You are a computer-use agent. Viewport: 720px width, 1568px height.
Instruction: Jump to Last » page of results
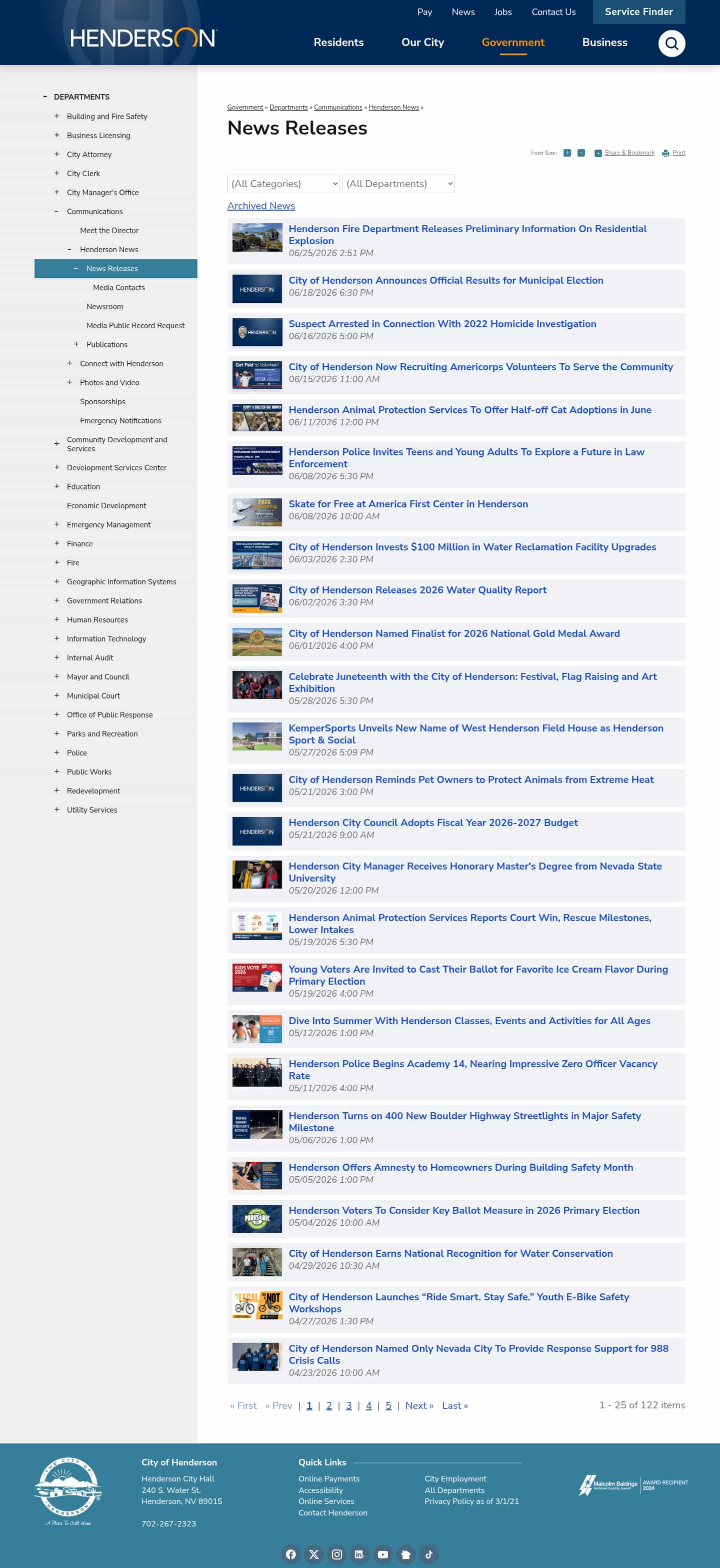455,1405
